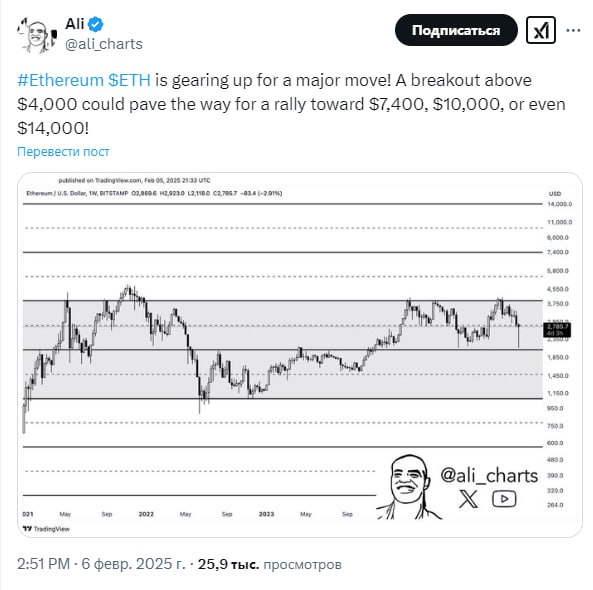Click Перевести пост translate link
593x590 pixels.
[63, 152]
